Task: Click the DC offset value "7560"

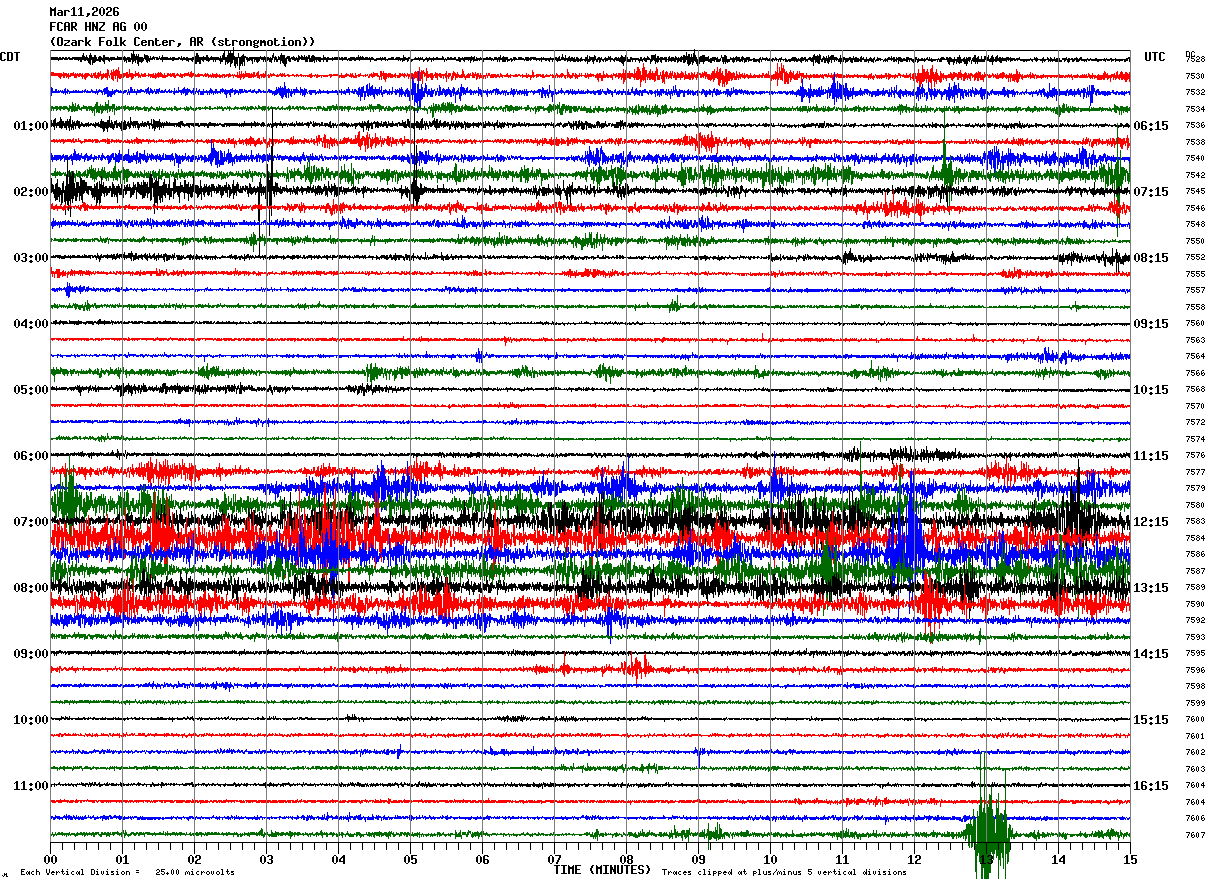Action: [1195, 324]
